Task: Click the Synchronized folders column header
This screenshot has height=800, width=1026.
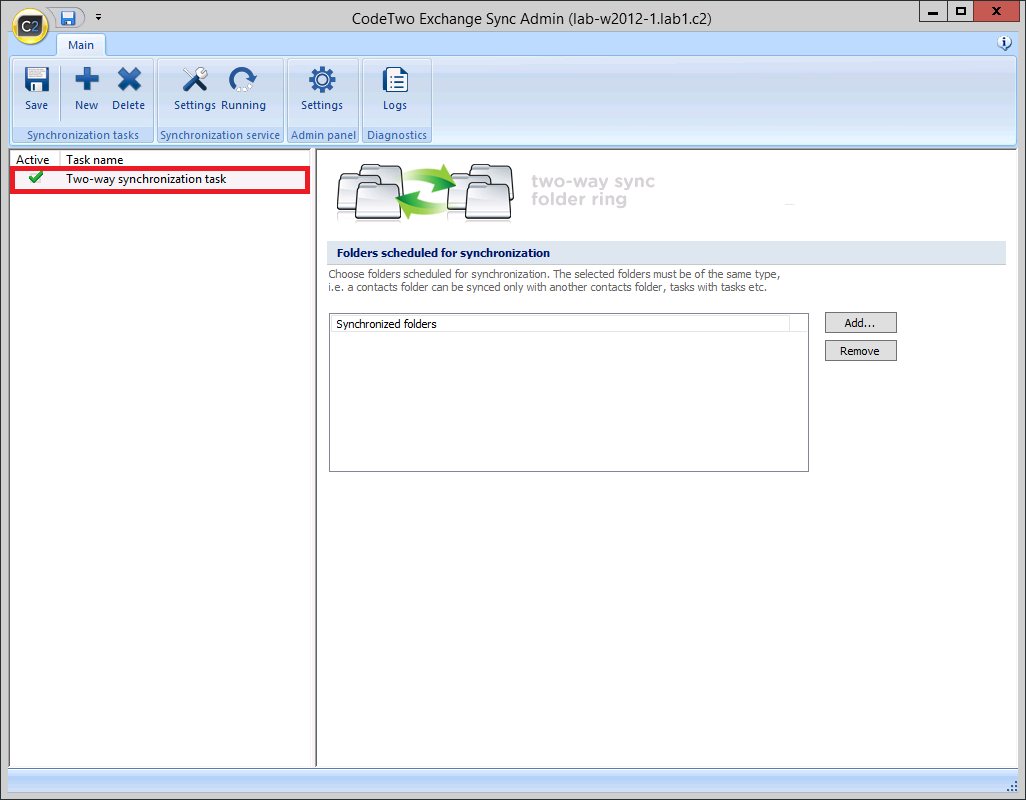Action: 560,324
